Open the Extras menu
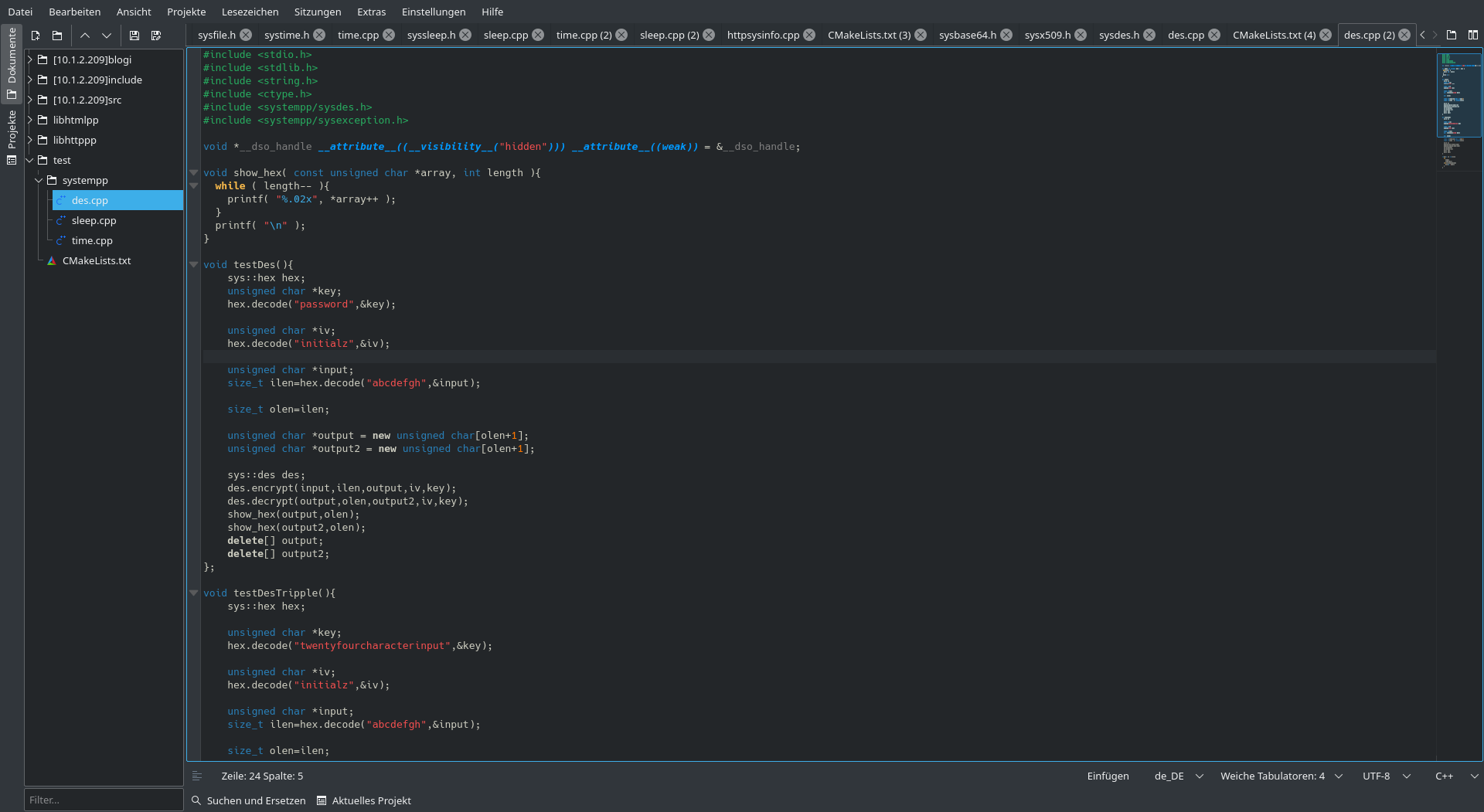The image size is (1484, 812). coord(371,12)
